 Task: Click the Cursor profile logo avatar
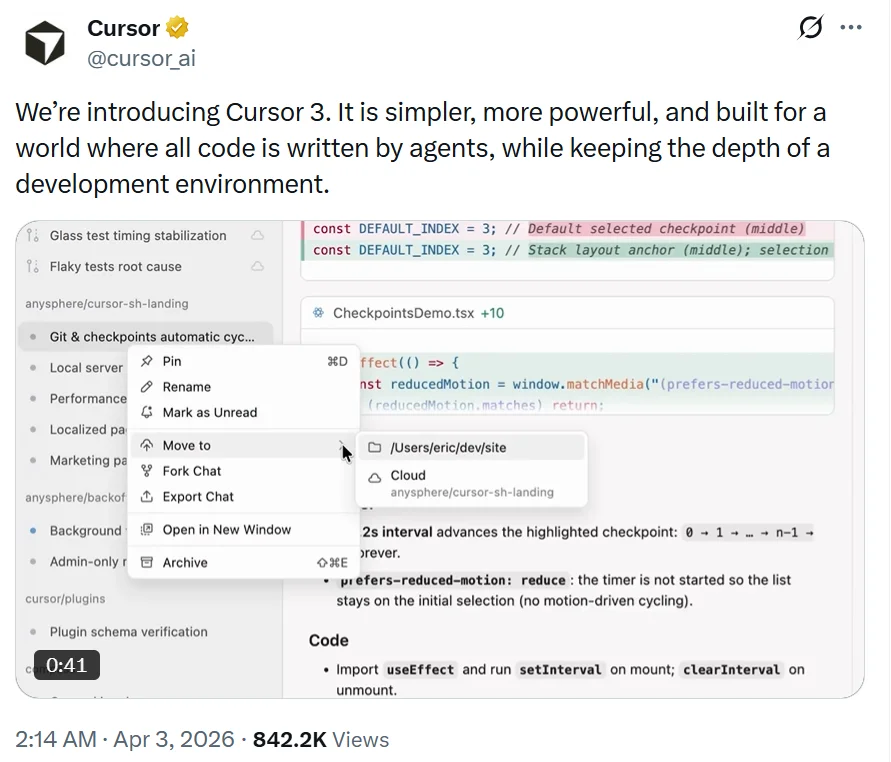pos(44,42)
